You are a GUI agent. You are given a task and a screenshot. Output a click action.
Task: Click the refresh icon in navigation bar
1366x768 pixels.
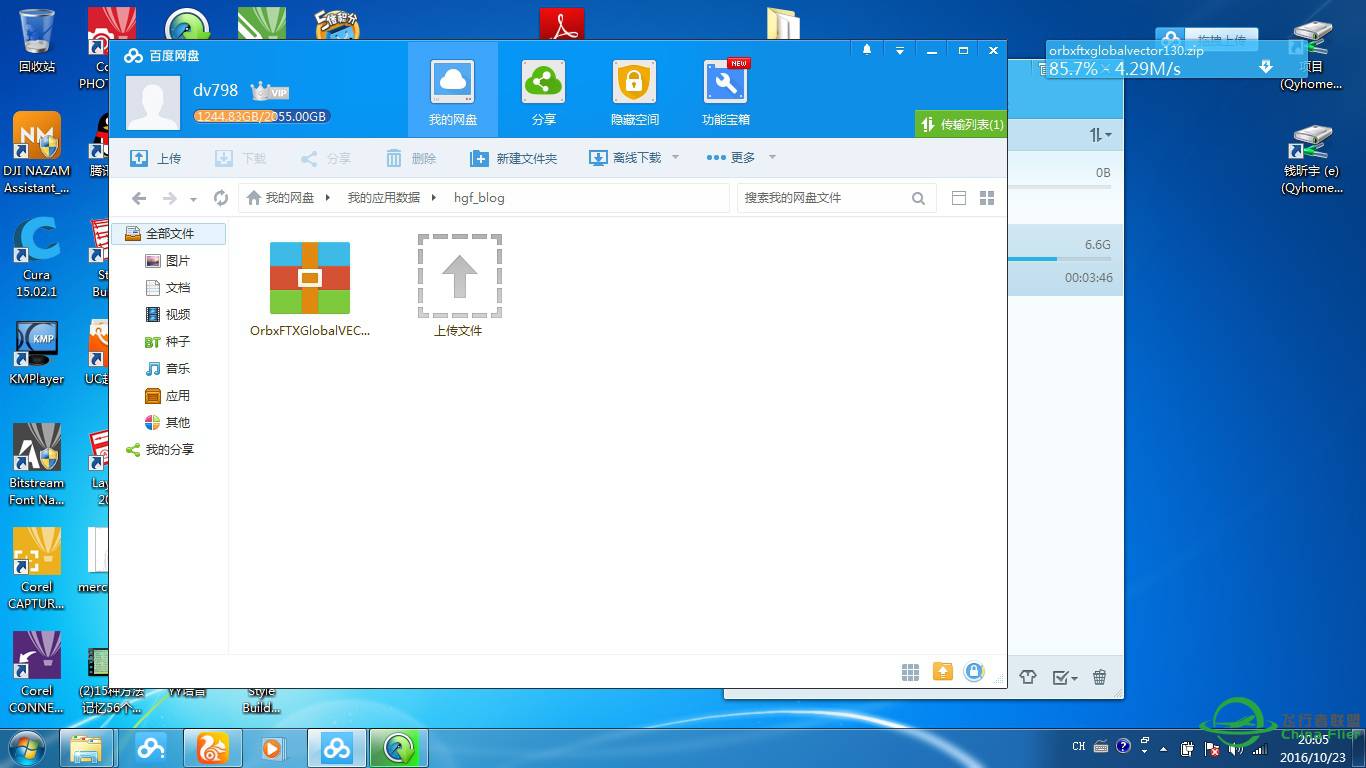coord(221,198)
